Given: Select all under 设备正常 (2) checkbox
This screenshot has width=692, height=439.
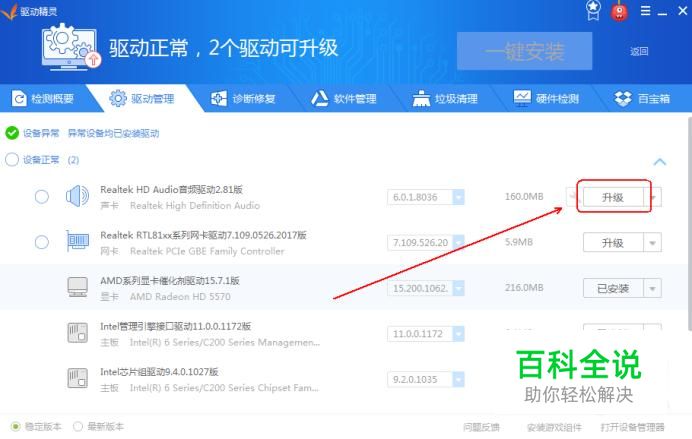Looking at the screenshot, I should pos(12,159).
